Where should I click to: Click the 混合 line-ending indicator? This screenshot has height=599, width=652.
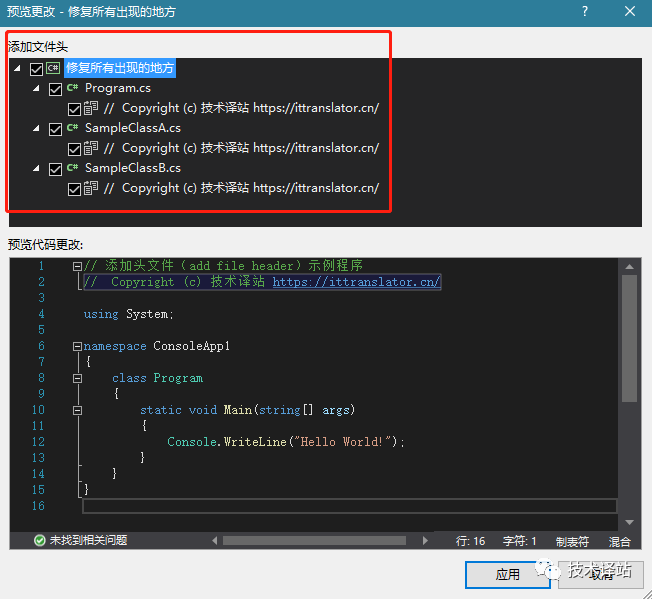620,541
